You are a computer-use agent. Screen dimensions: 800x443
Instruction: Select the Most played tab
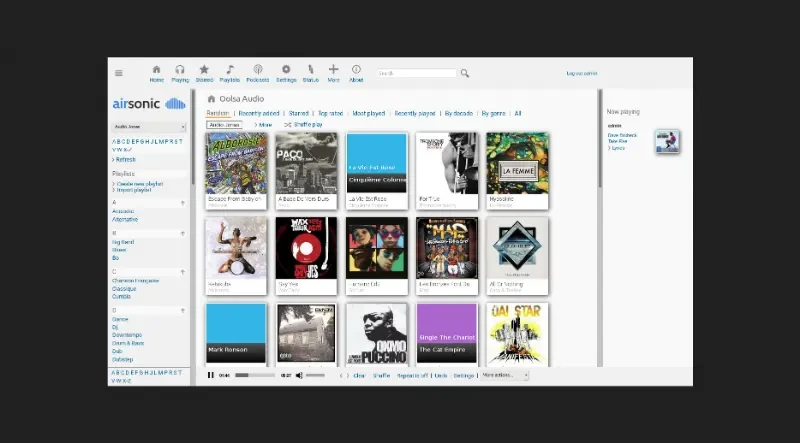pyautogui.click(x=369, y=113)
